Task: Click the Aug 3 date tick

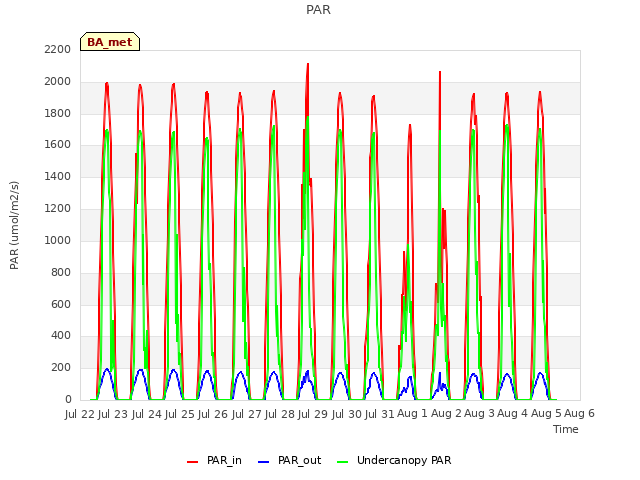Action: (x=480, y=414)
